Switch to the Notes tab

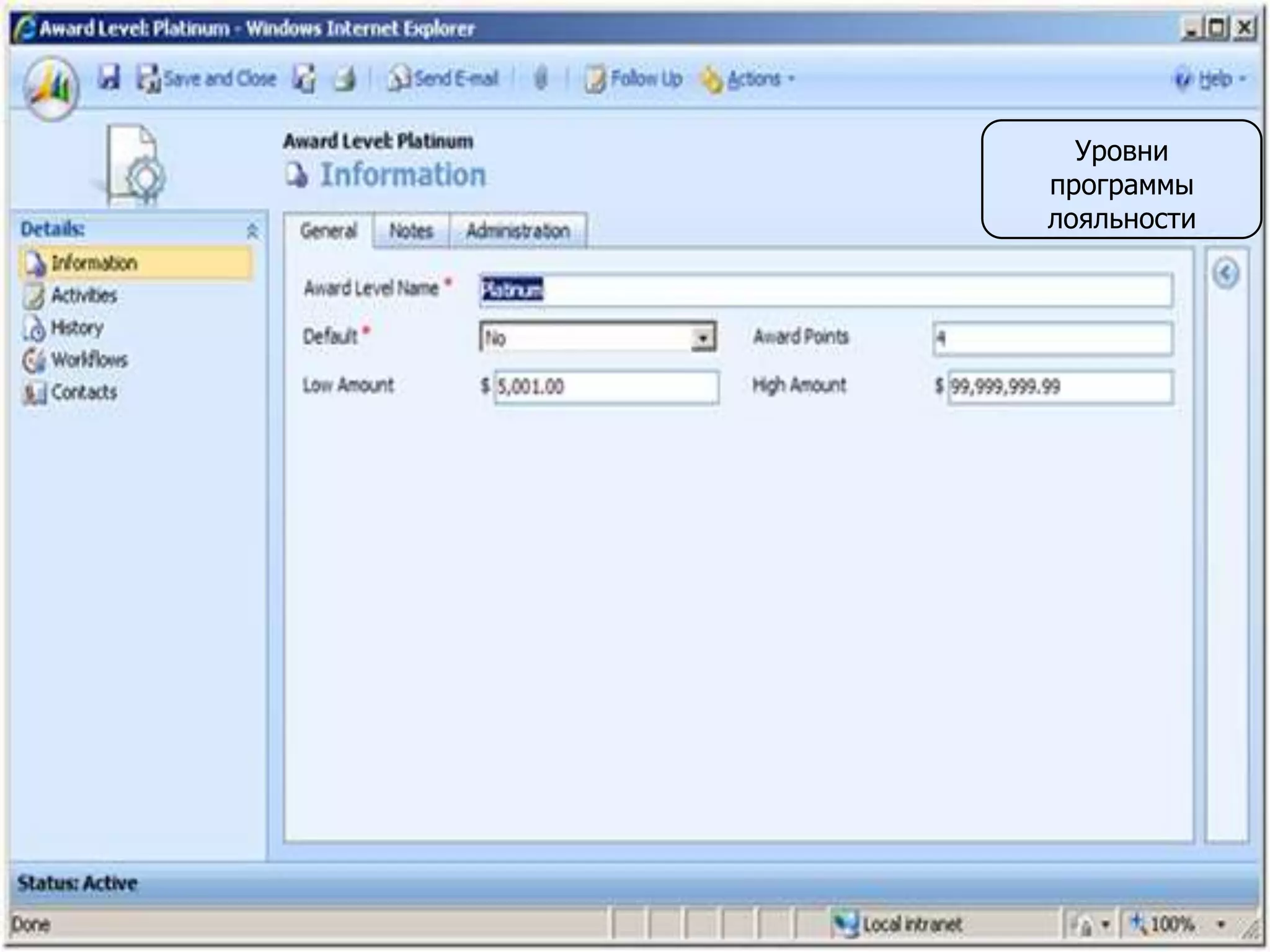point(411,231)
